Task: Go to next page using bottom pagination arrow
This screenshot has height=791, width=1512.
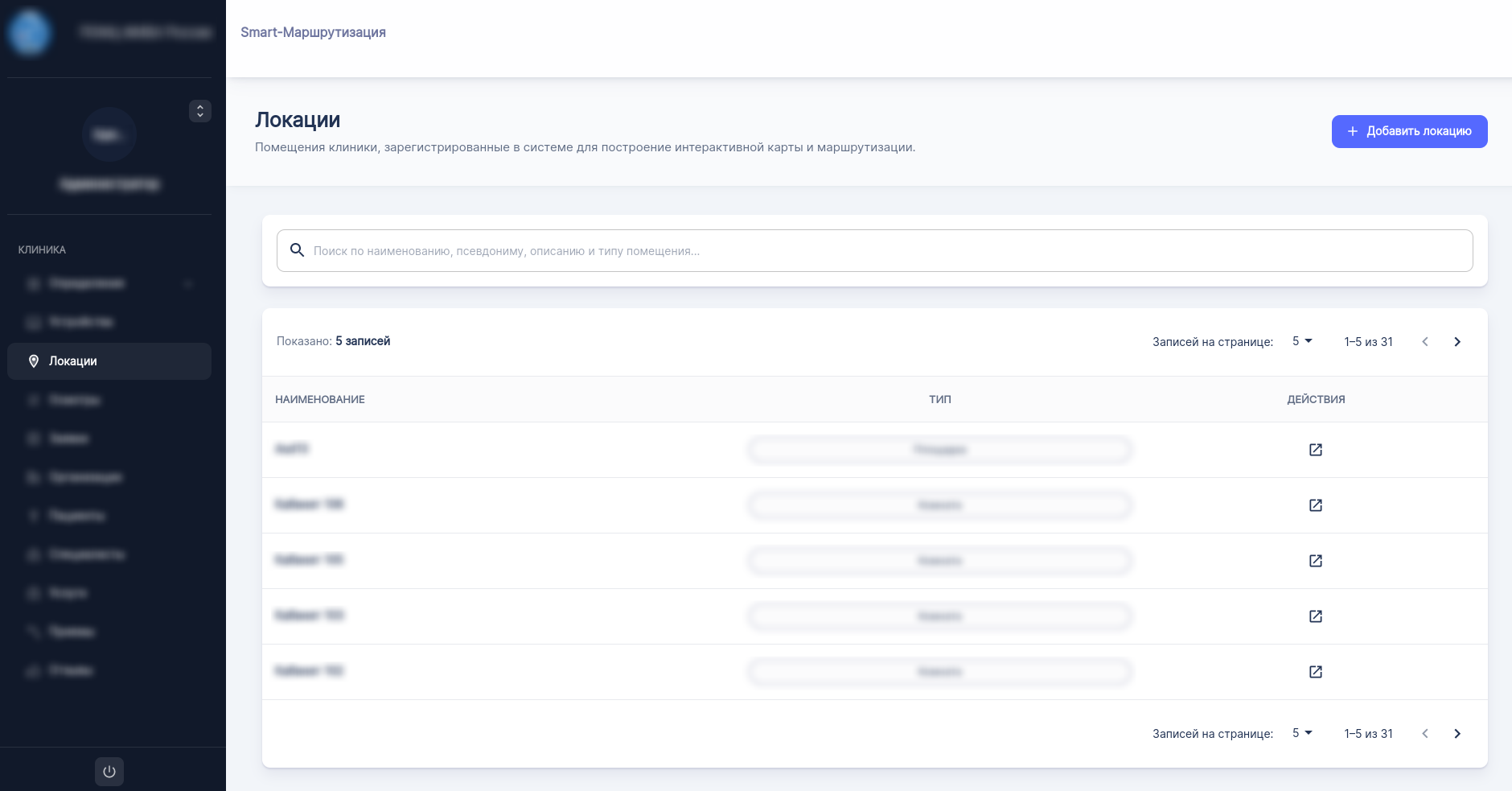Action: pyautogui.click(x=1457, y=734)
